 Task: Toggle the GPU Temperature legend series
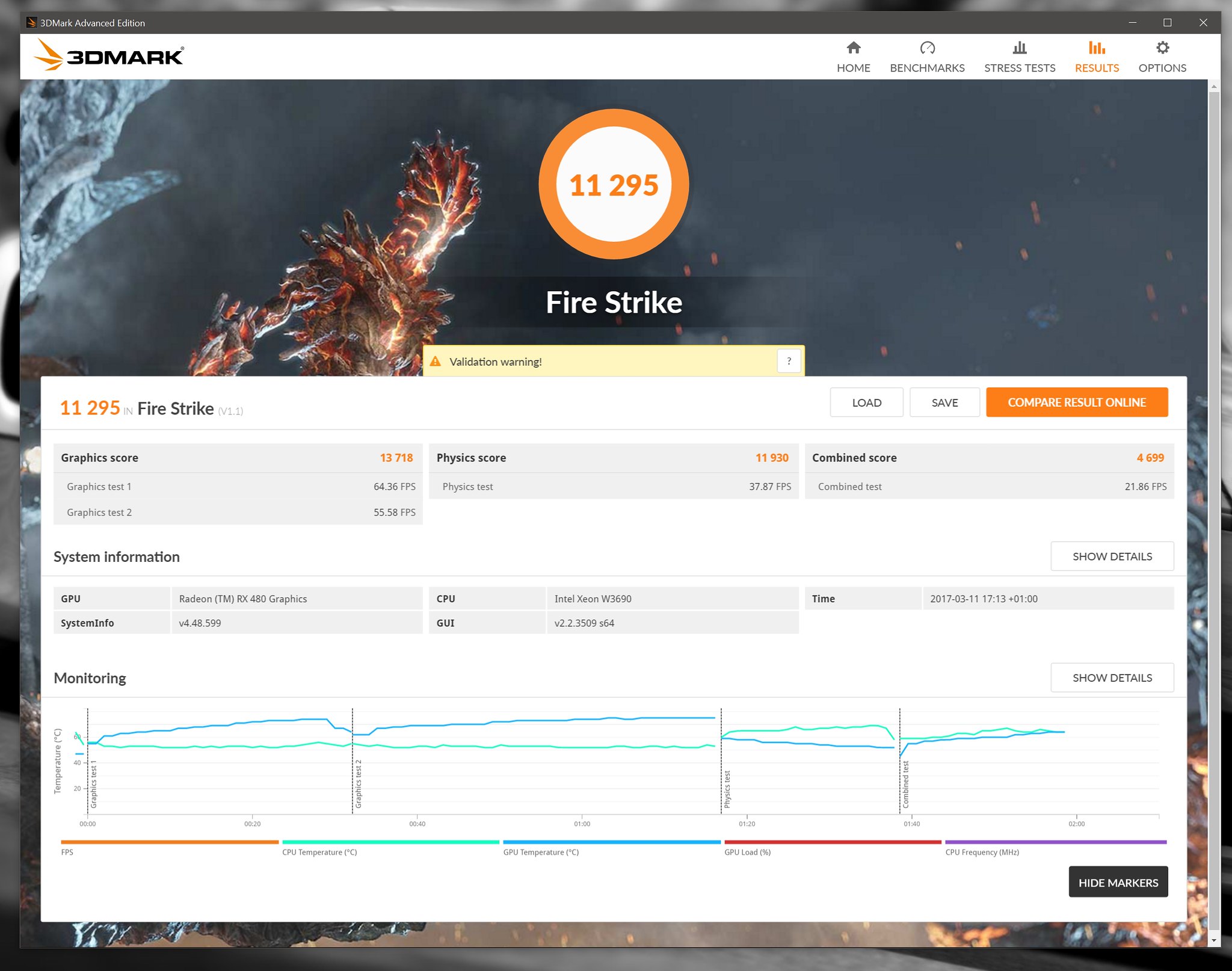611,848
